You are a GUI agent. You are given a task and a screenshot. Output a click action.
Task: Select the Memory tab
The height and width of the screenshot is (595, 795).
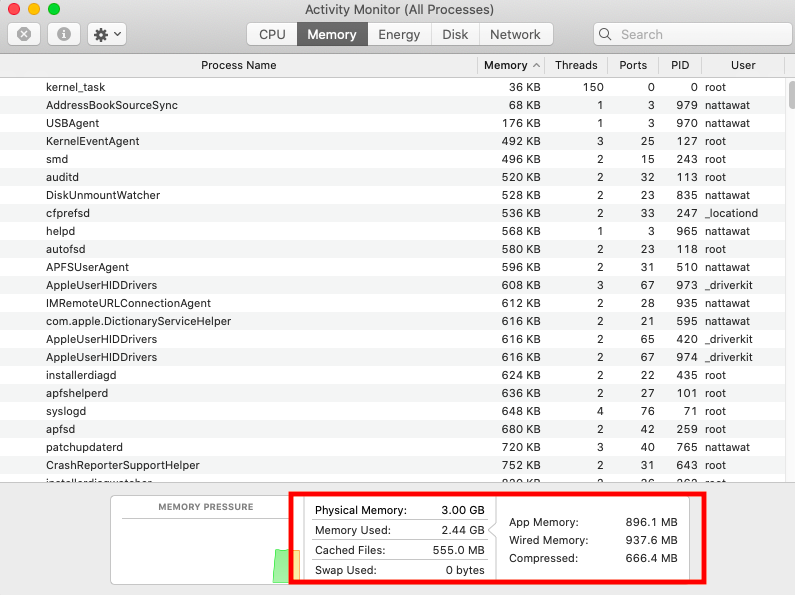coord(332,34)
